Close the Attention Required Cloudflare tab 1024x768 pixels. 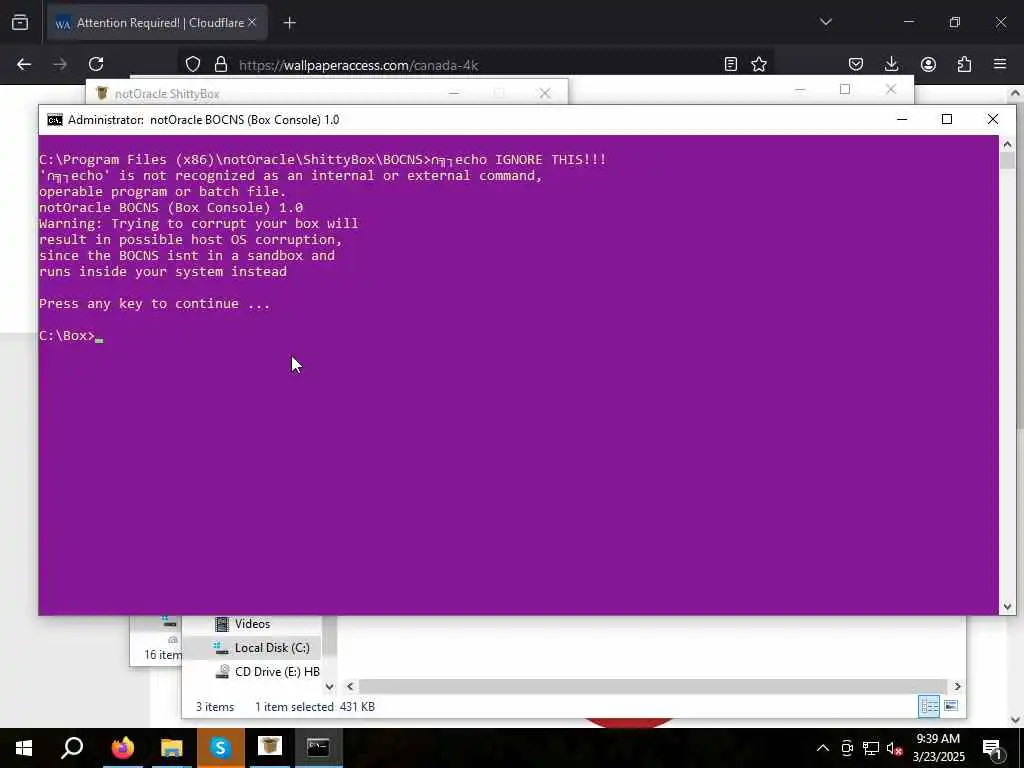(252, 23)
